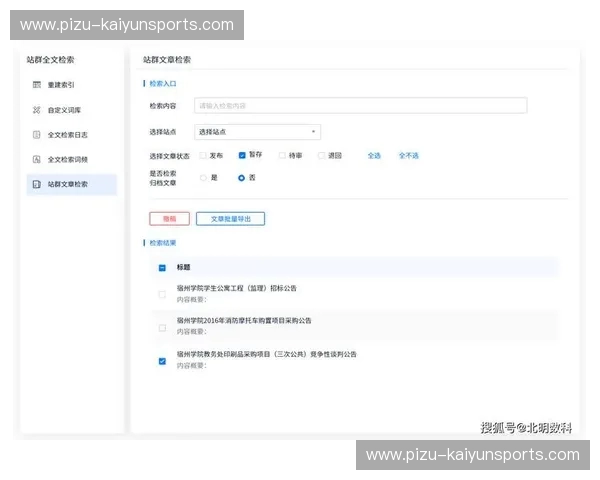Open the 选择站点 dropdown

point(258,132)
